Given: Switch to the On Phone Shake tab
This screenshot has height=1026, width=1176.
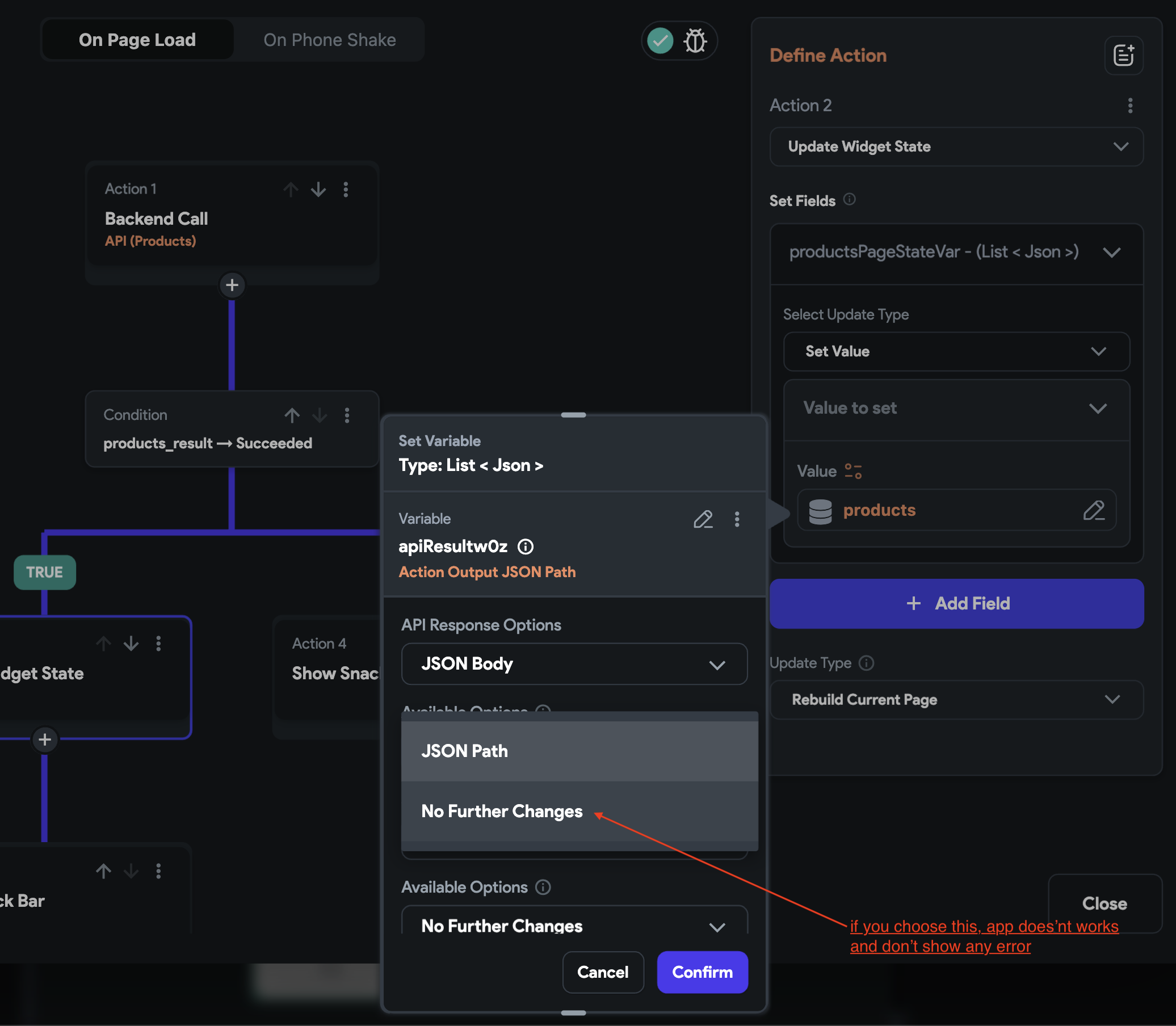Looking at the screenshot, I should pyautogui.click(x=330, y=40).
